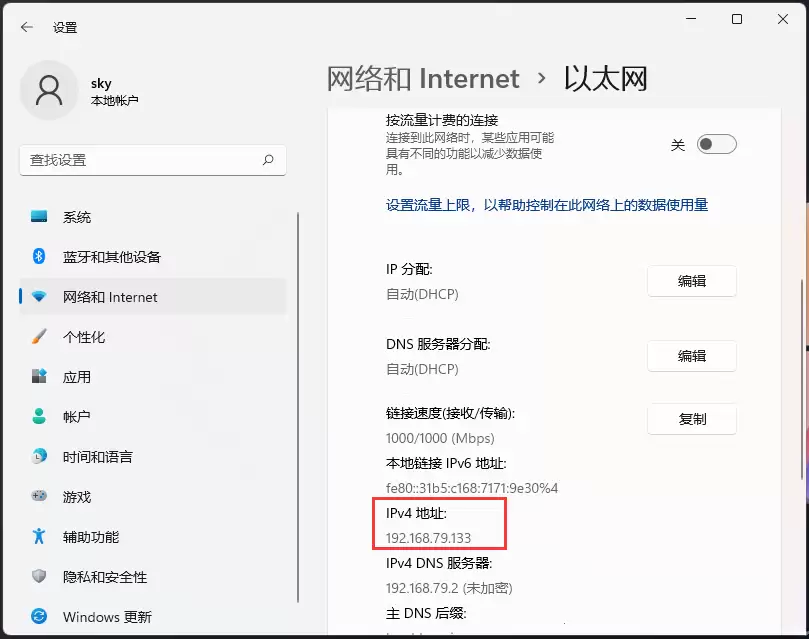Click 编辑 next to IP 分配
This screenshot has height=639, width=809.
click(x=692, y=281)
